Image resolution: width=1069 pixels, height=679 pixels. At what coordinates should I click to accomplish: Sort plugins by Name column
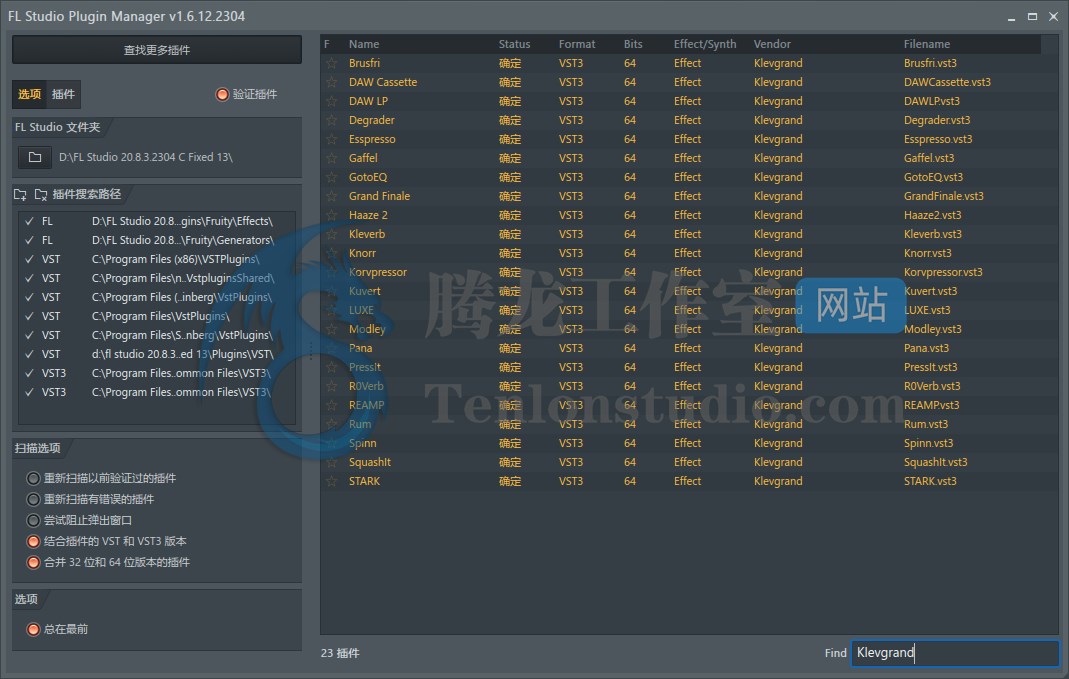364,44
